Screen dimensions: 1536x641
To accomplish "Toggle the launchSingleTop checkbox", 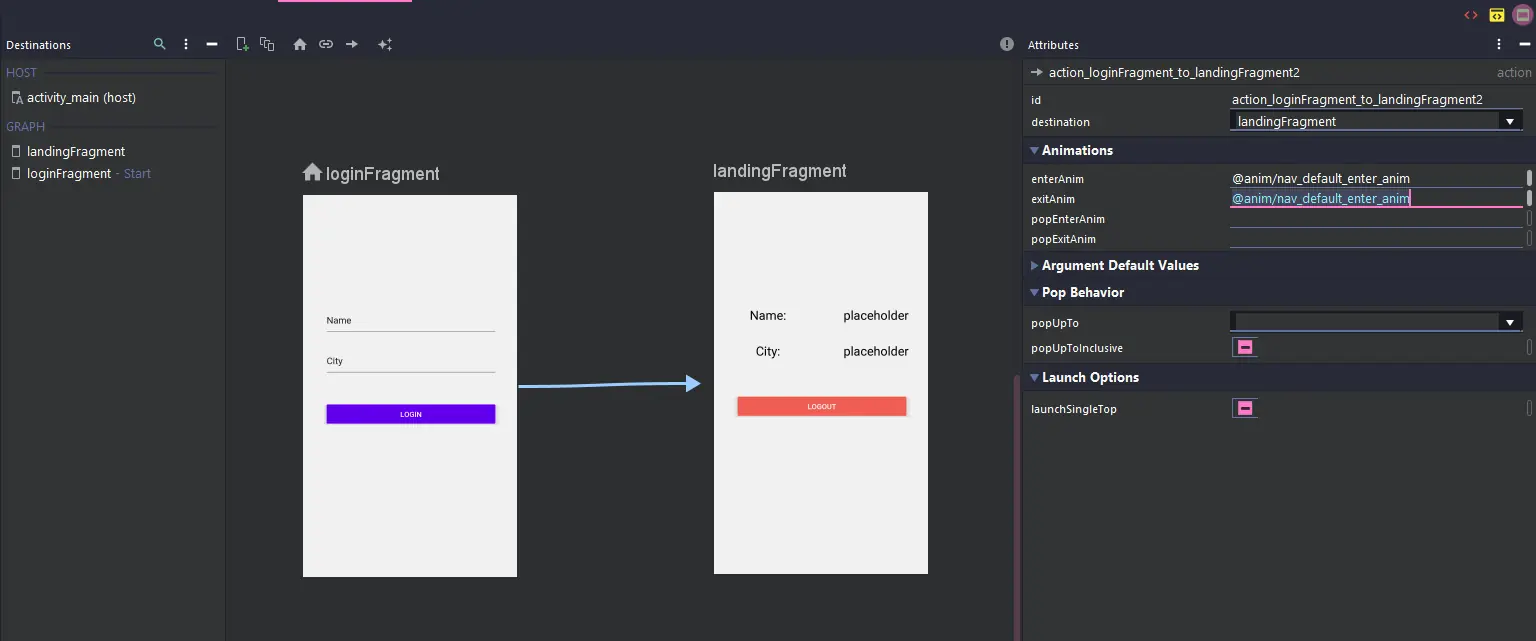I will pyautogui.click(x=1245, y=409).
